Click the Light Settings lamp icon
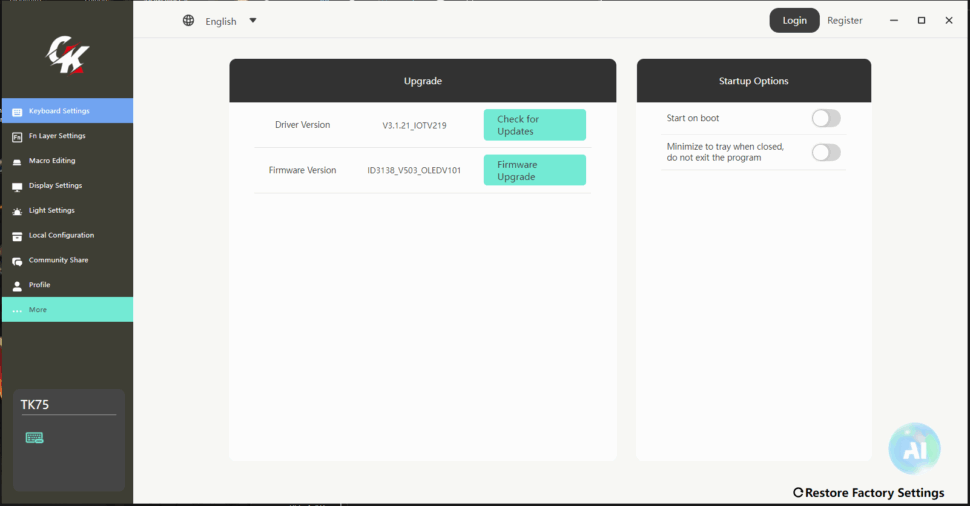The height and width of the screenshot is (506, 970). pos(17,211)
